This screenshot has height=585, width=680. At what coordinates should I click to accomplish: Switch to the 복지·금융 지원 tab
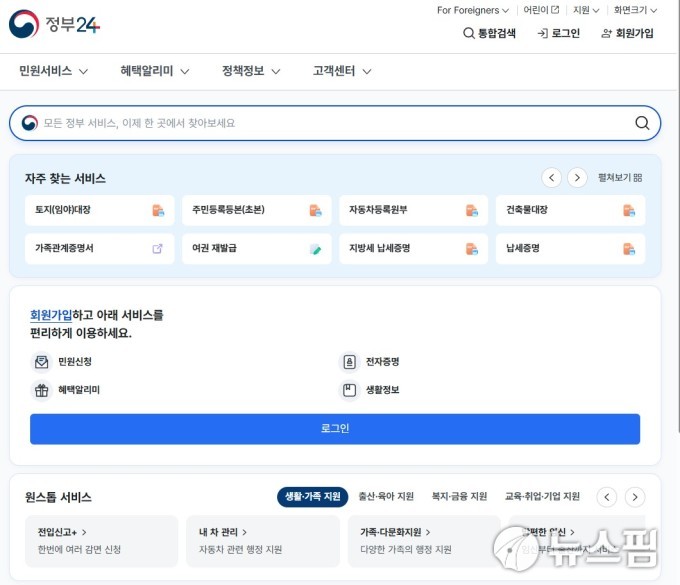(459, 496)
